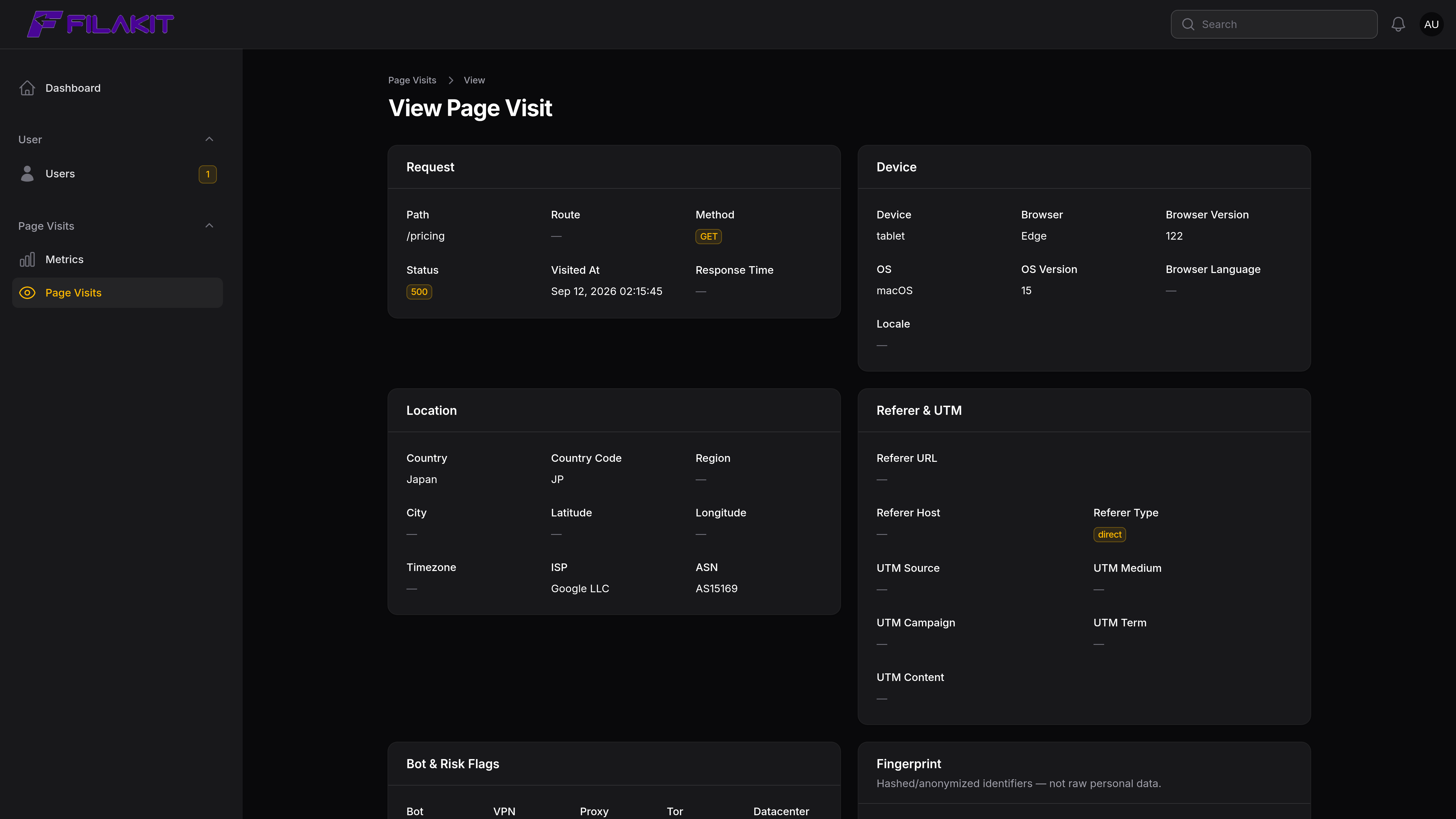Click the JP country code value
Image resolution: width=1456 pixels, height=819 pixels.
tap(557, 479)
